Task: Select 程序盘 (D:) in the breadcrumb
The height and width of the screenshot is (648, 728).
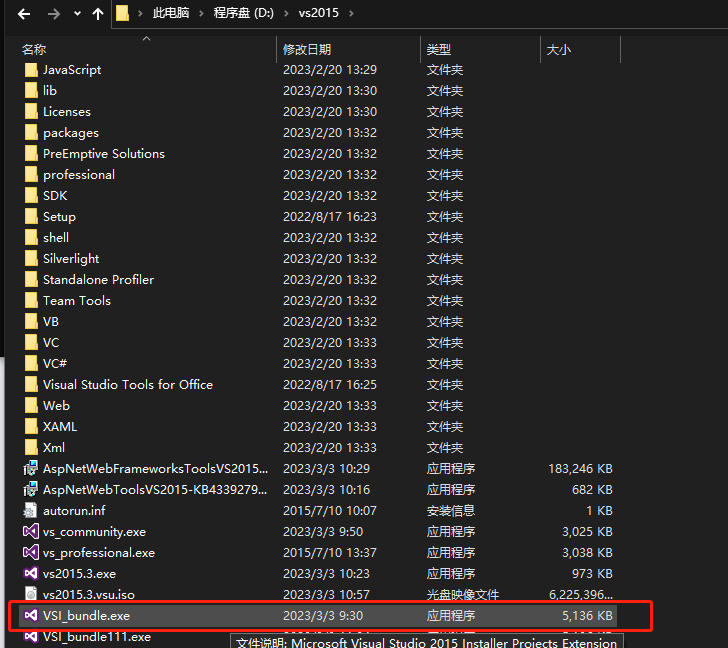Action: coord(244,13)
